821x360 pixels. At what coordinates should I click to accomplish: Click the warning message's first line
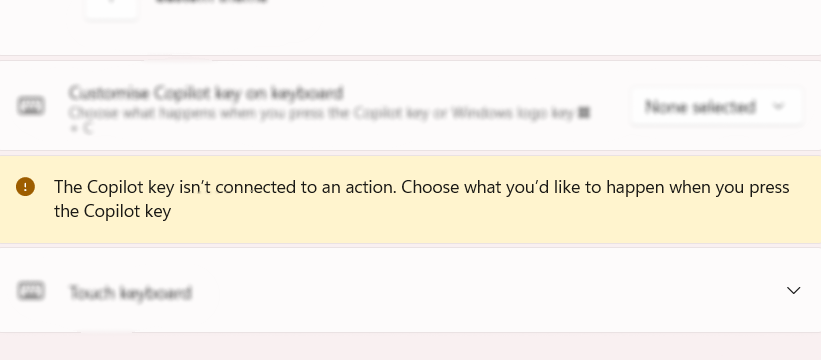click(421, 187)
